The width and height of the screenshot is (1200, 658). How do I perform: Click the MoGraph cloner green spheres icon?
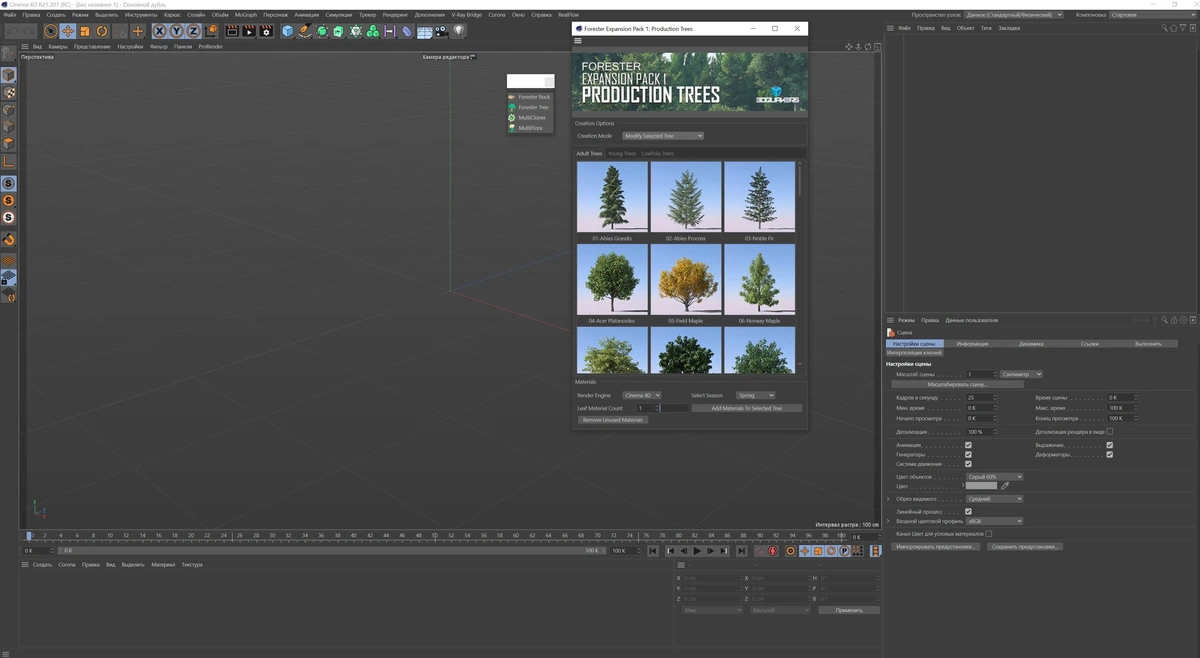coord(373,31)
